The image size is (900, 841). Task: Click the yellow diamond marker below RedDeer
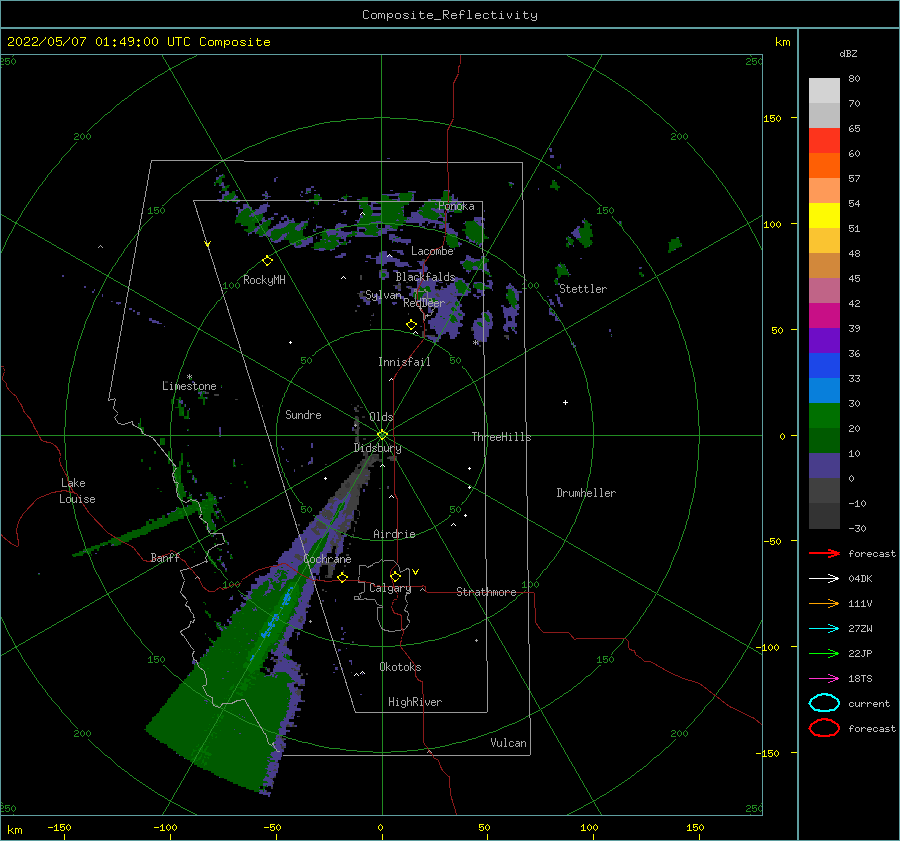point(411,325)
